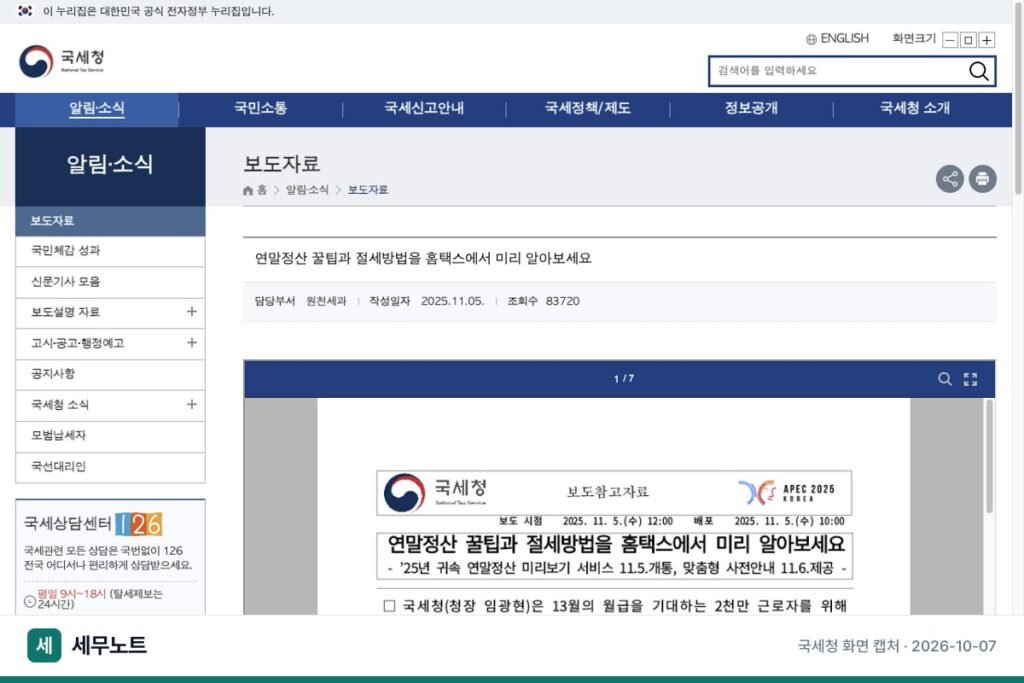Open the 국민소통 main menu
1024x683 pixels.
tap(261, 108)
